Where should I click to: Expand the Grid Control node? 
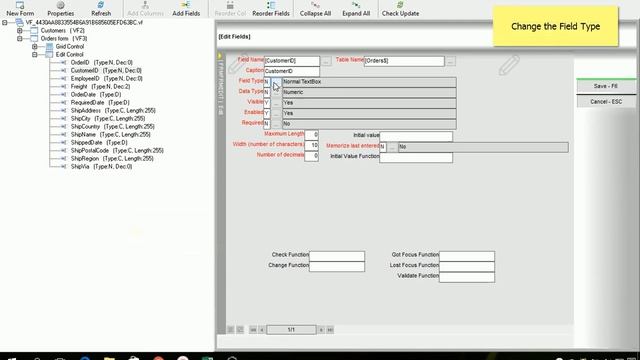(35, 47)
